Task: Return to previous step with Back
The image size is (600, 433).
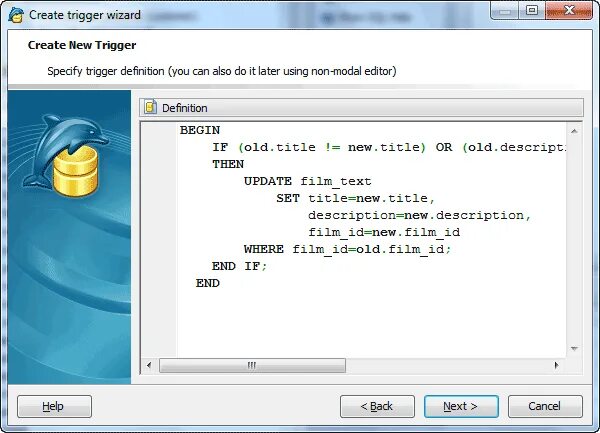Action: (377, 406)
